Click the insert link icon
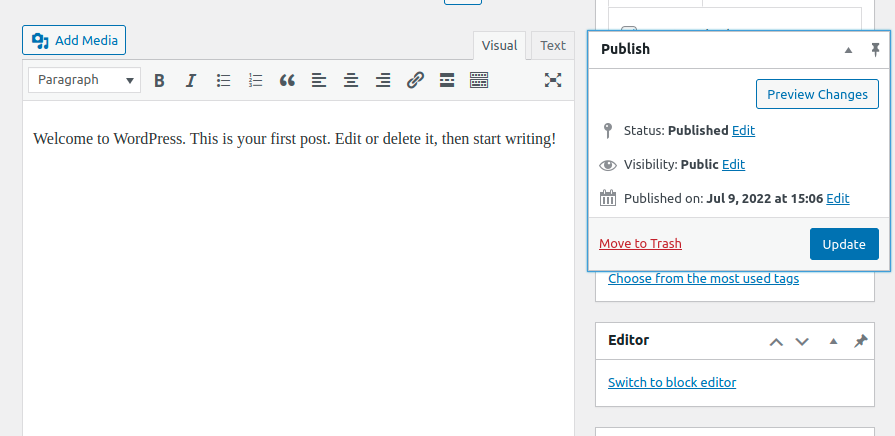This screenshot has height=436, width=895. pos(415,80)
